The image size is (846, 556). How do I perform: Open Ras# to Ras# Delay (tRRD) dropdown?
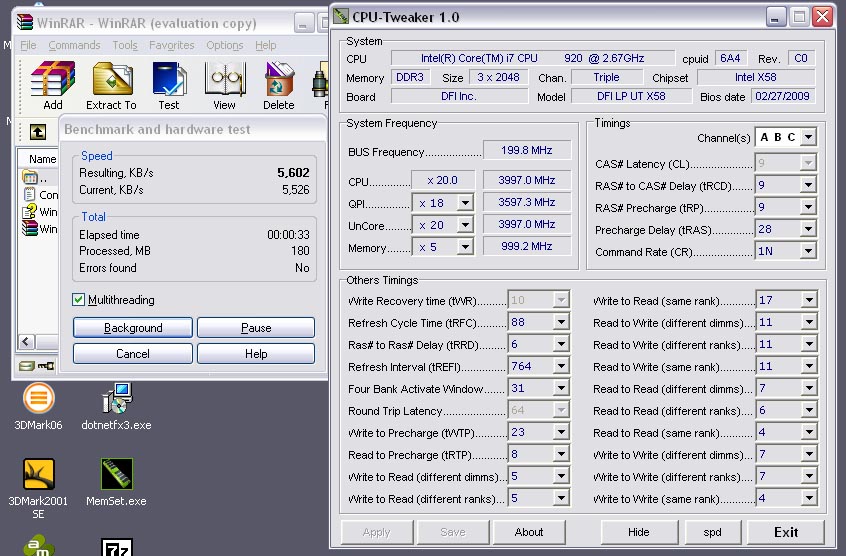(561, 345)
